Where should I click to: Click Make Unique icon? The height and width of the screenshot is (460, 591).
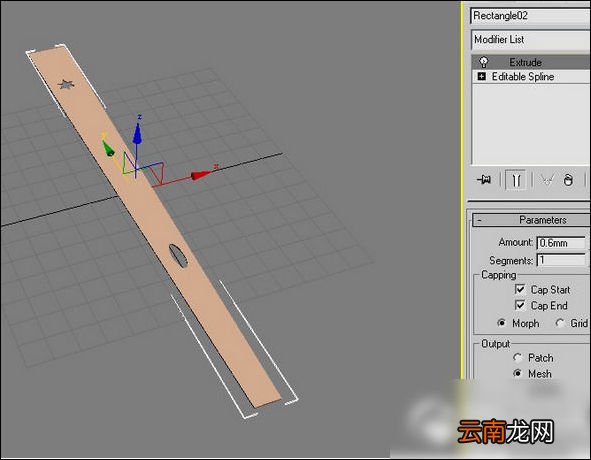[547, 180]
